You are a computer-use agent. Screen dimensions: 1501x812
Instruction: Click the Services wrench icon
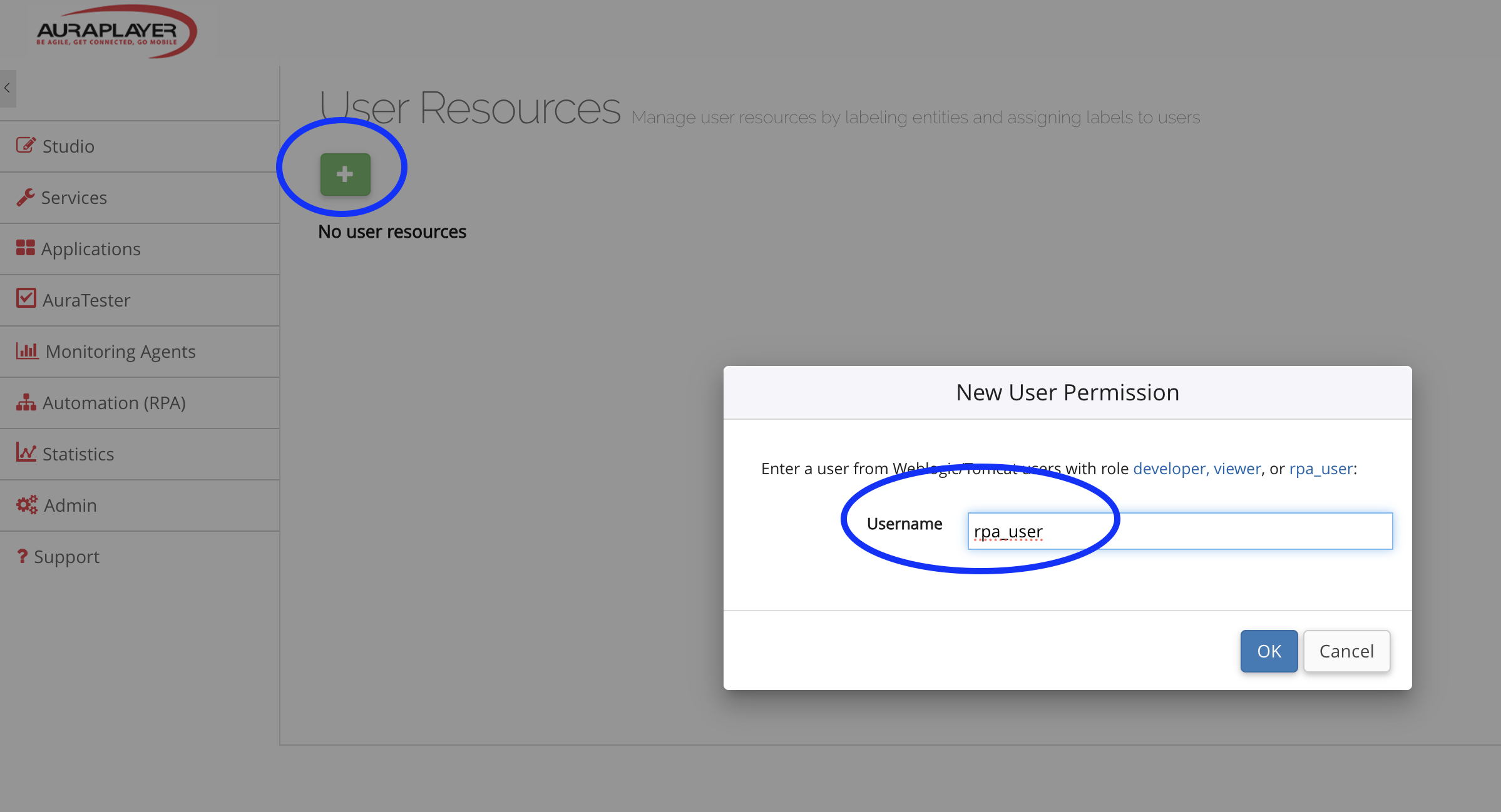click(25, 197)
